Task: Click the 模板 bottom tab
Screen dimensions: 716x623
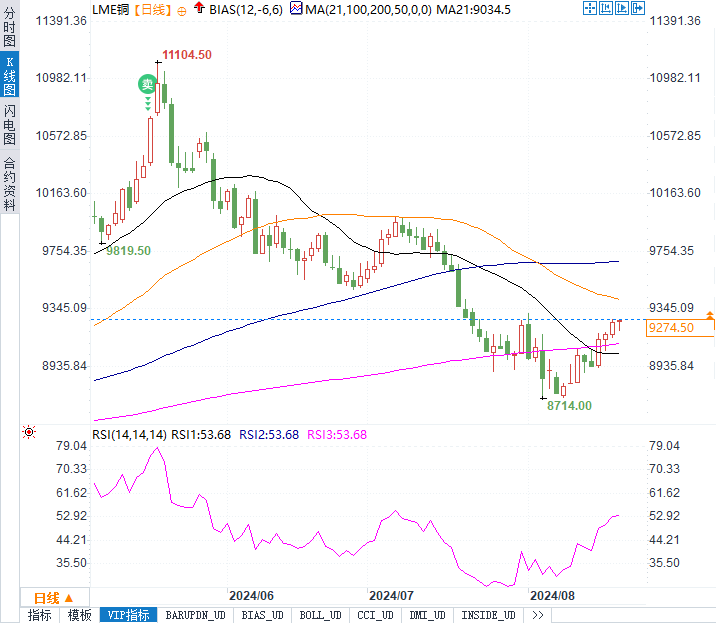Action: tap(79, 615)
